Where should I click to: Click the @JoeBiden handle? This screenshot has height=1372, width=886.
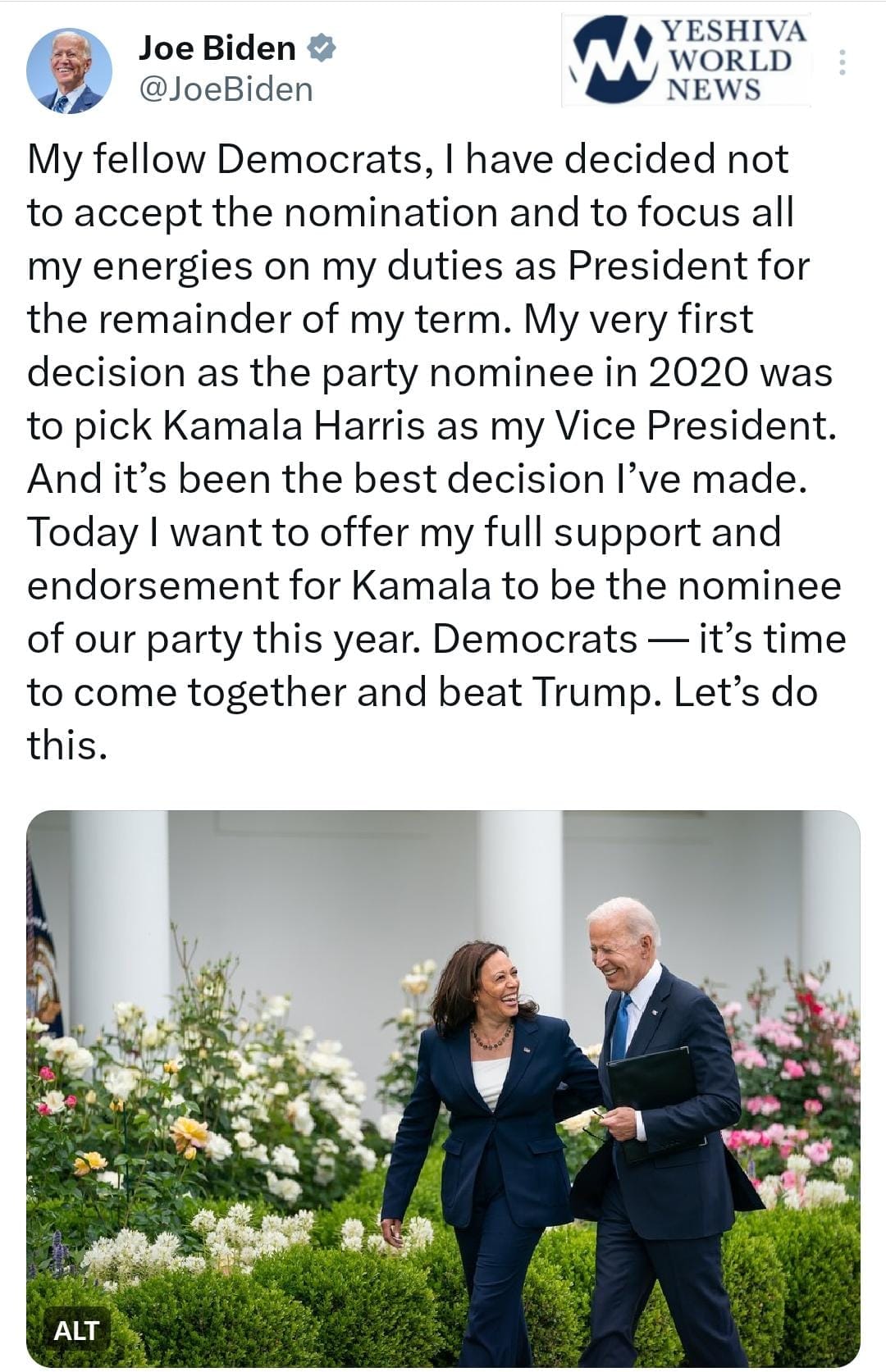point(226,89)
